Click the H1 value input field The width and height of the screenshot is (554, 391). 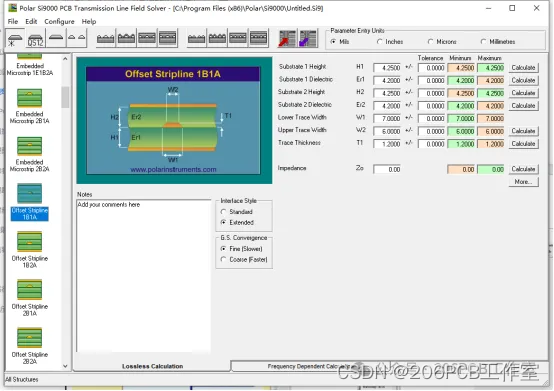pyautogui.click(x=387, y=68)
